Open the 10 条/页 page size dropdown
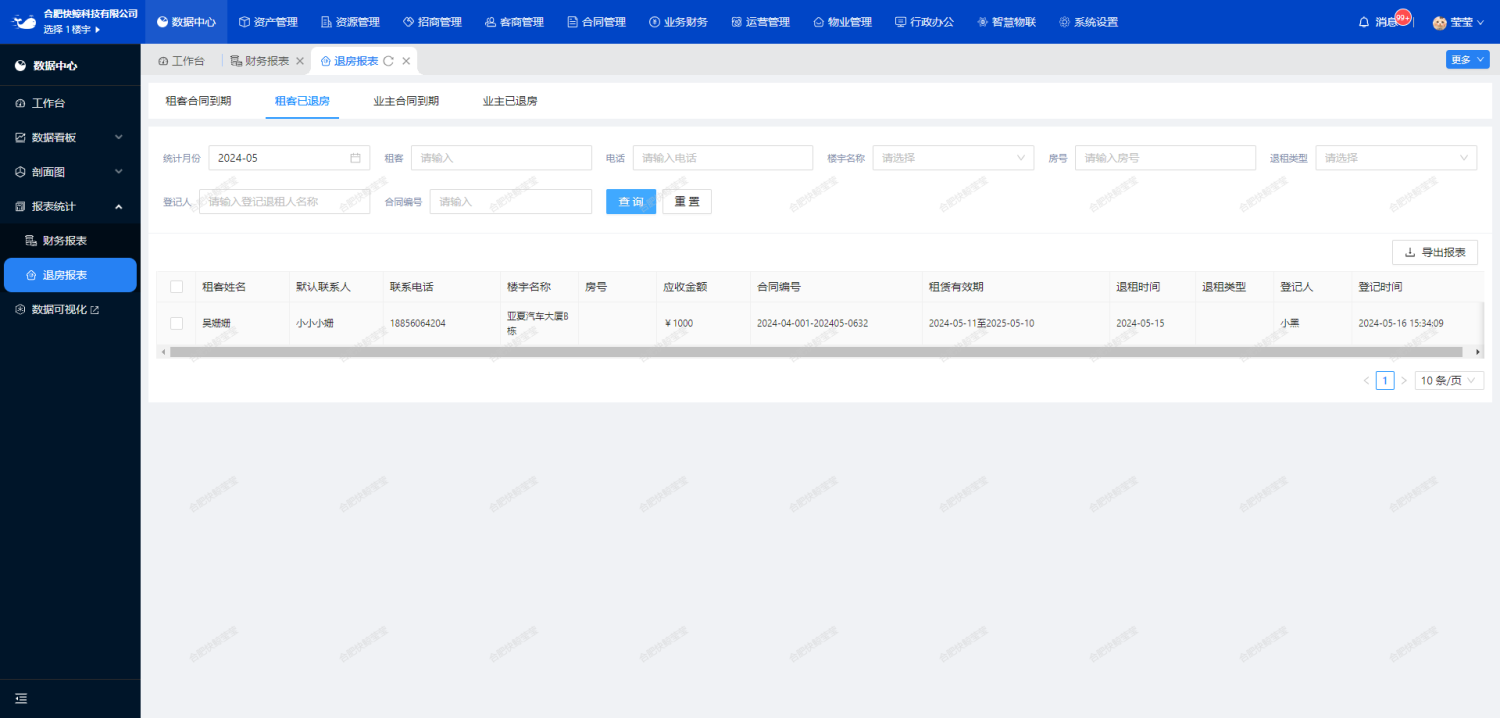This screenshot has height=718, width=1500. tap(1449, 381)
